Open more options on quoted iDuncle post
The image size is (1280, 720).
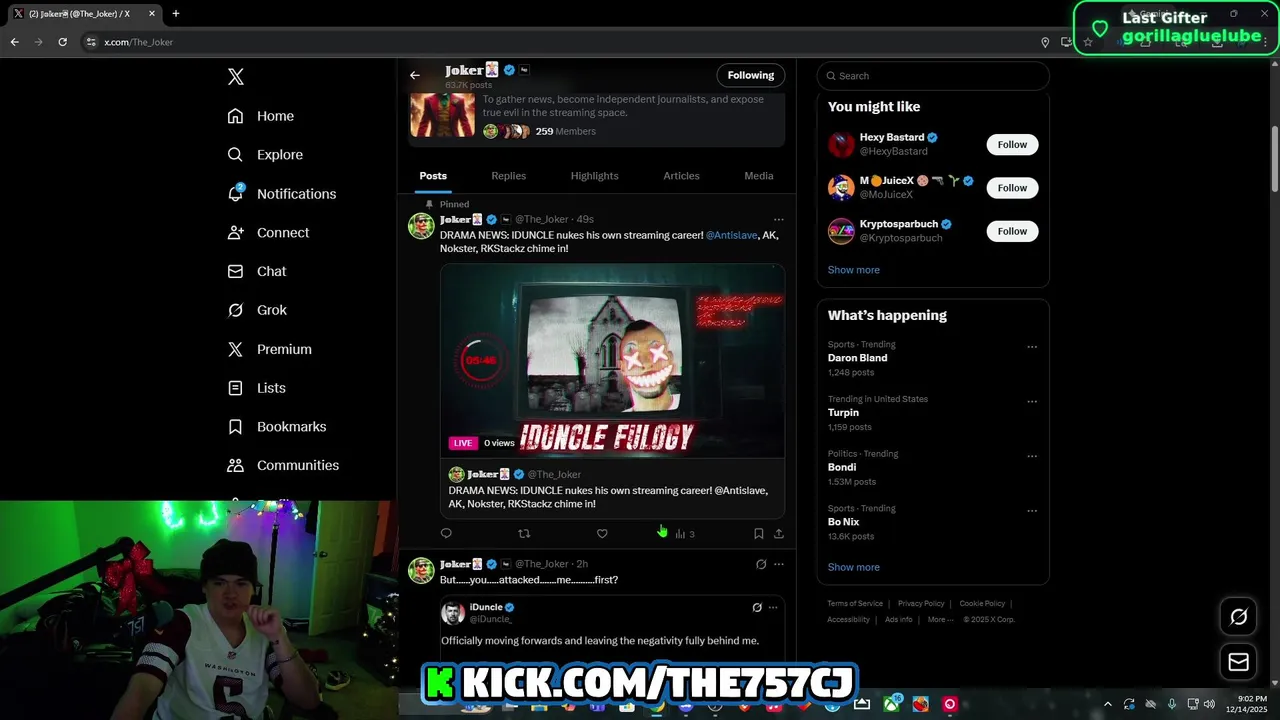773,607
